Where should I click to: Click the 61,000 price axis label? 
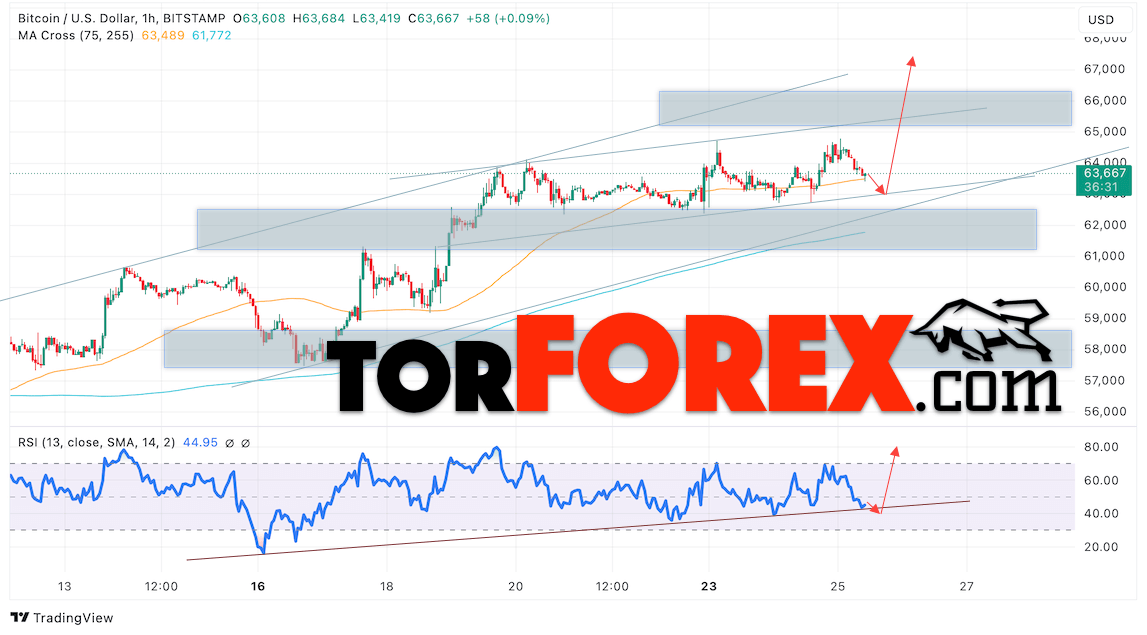(x=1105, y=256)
